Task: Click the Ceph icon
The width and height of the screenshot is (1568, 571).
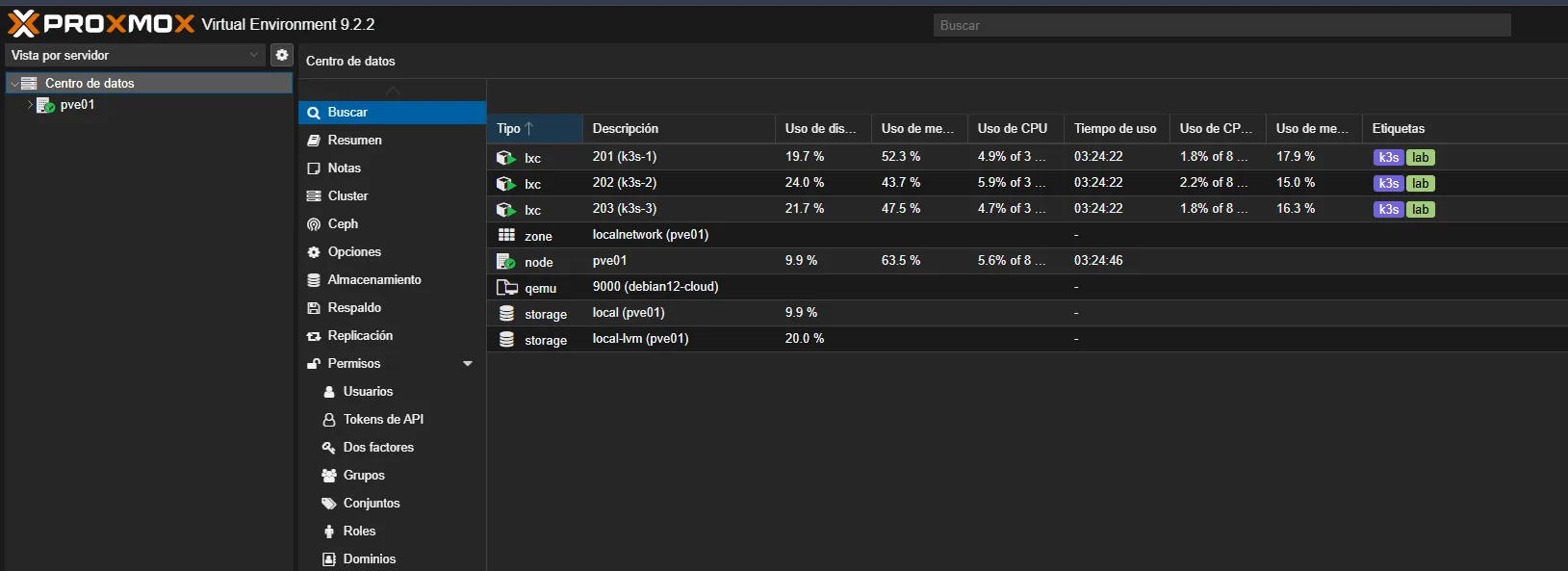Action: (x=314, y=224)
